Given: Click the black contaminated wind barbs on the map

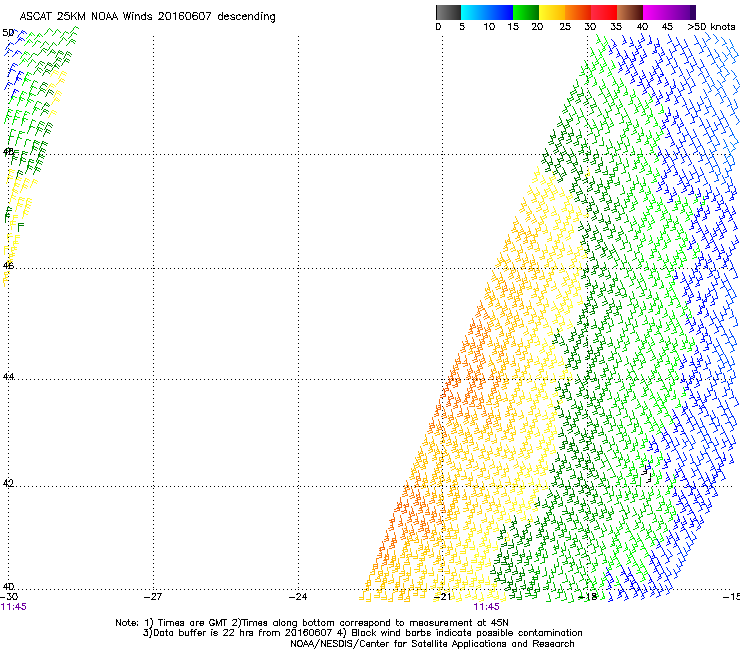Looking at the screenshot, I should coord(648,472).
